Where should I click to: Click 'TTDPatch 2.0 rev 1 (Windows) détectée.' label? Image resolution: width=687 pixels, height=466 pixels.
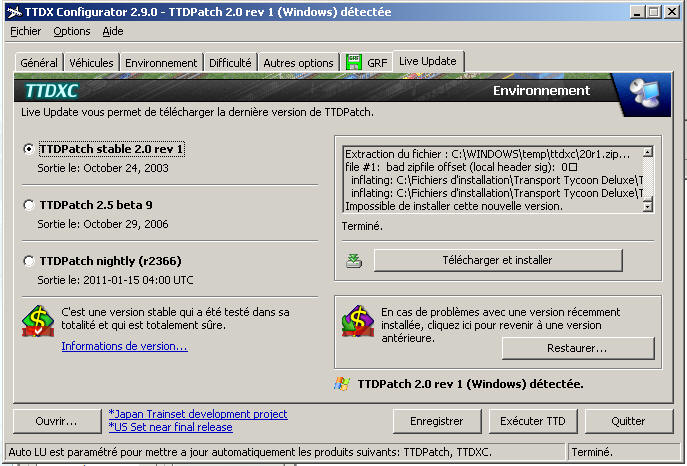click(471, 384)
